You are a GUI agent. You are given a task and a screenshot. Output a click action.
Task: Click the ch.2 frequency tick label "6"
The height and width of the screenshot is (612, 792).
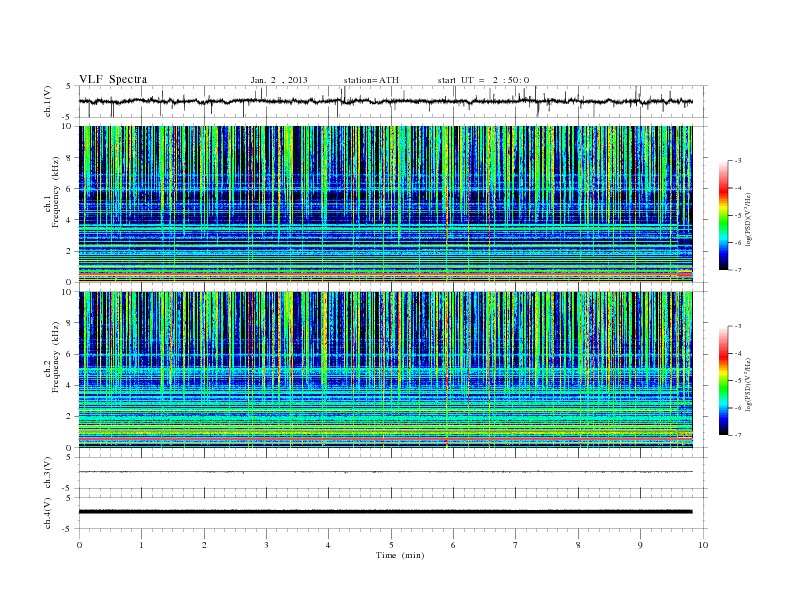[x=70, y=354]
